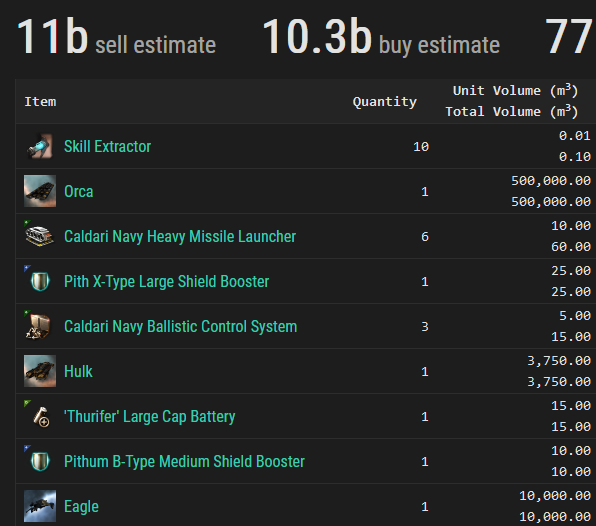The width and height of the screenshot is (596, 526).
Task: Open the Pithum B-Type Medium Shield Booster link
Action: pyautogui.click(x=184, y=461)
